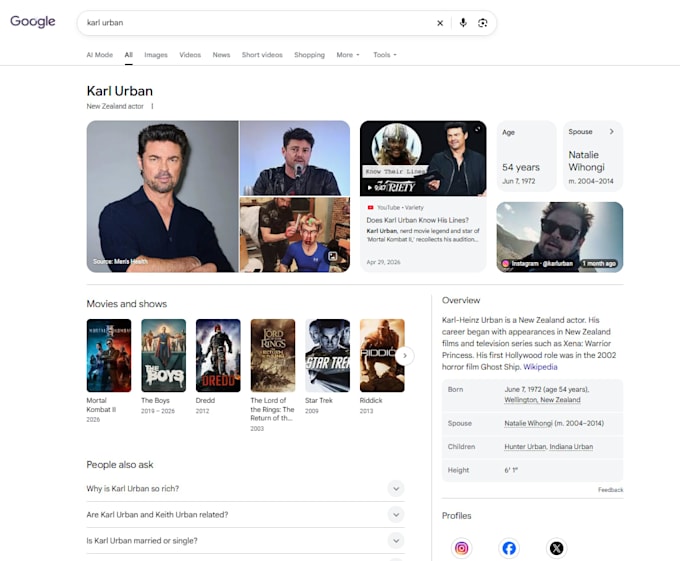Start voice search with the microphone icon

click(463, 23)
